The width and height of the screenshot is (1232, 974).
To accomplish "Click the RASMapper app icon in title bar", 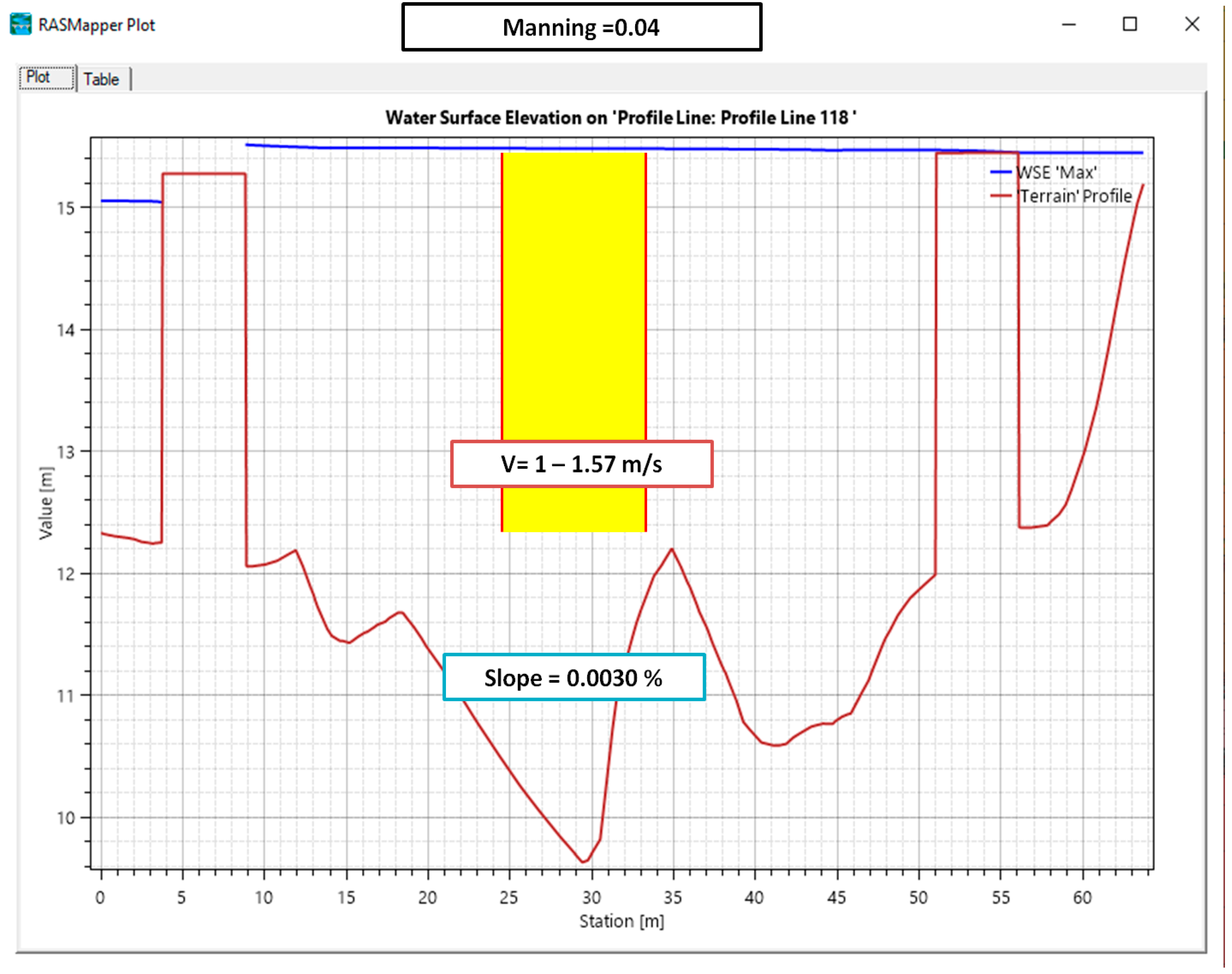I will pyautogui.click(x=21, y=24).
